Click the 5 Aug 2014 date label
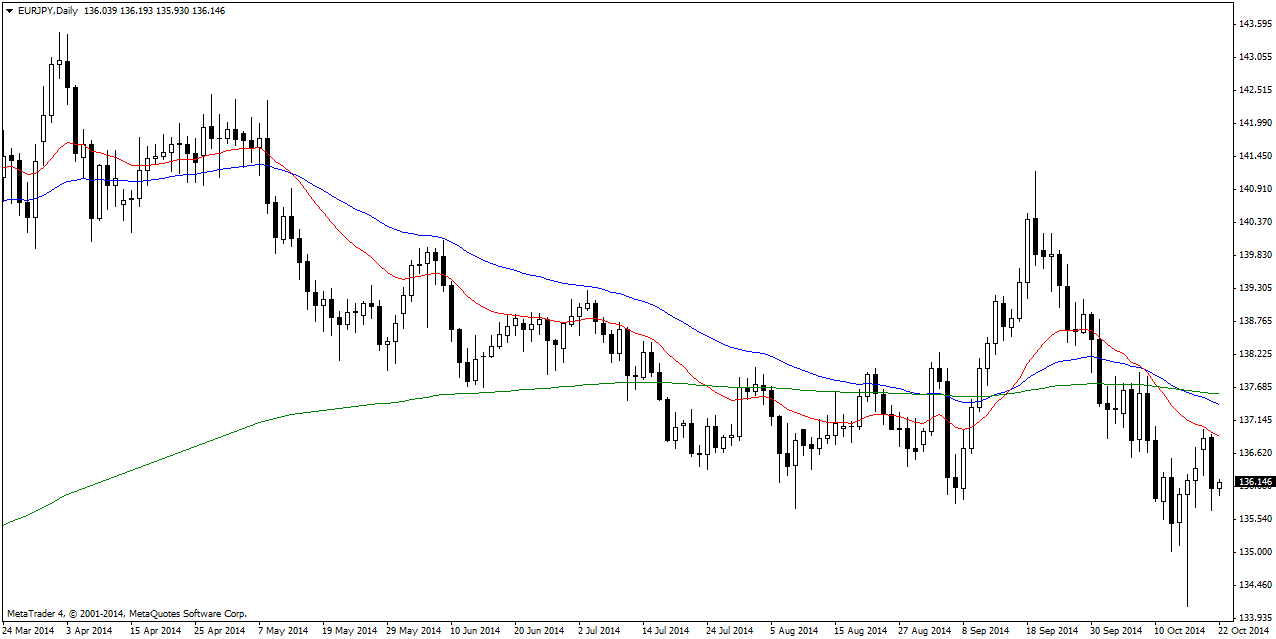This screenshot has height=639, width=1276. pos(794,631)
